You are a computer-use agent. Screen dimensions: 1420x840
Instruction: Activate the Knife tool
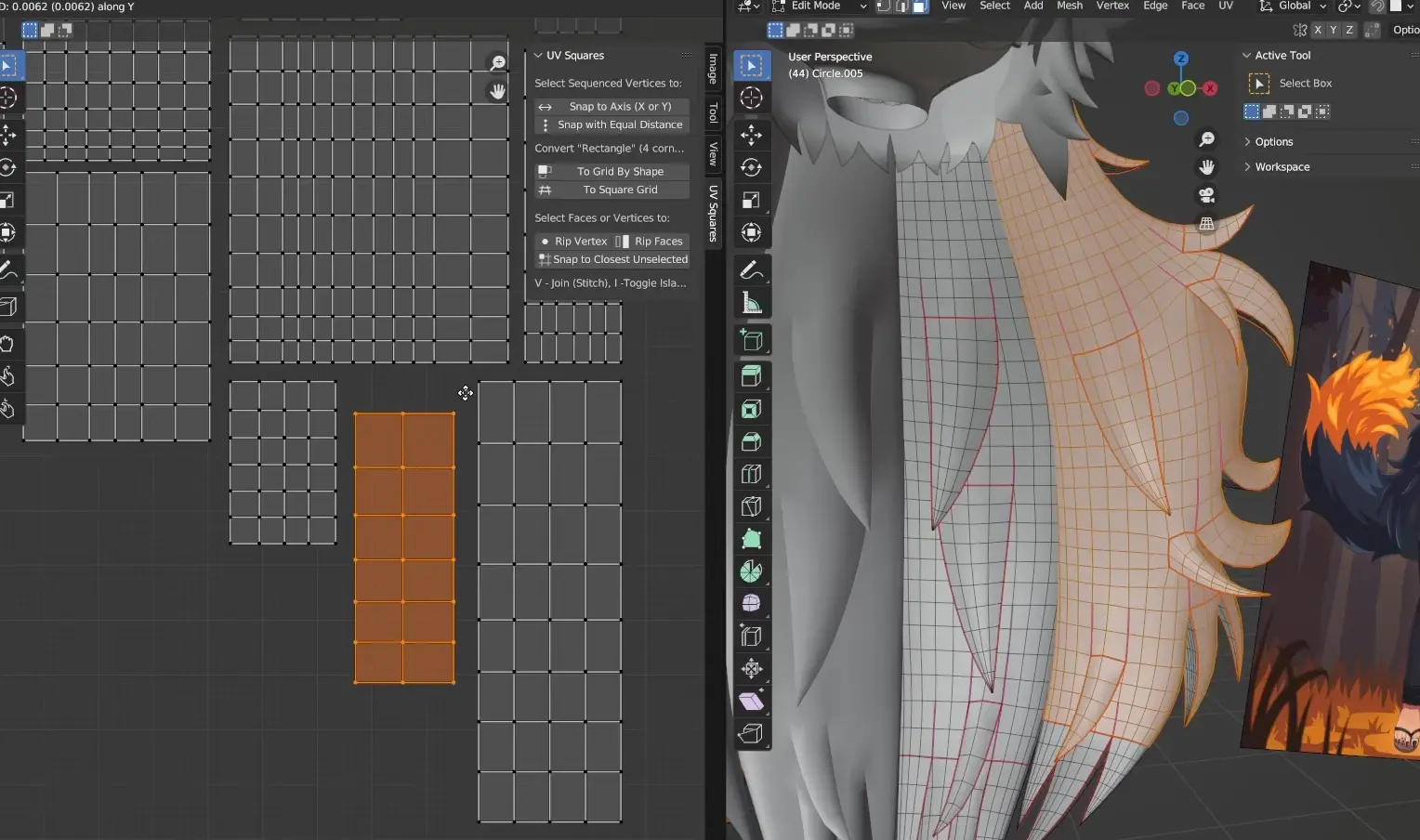(x=752, y=506)
